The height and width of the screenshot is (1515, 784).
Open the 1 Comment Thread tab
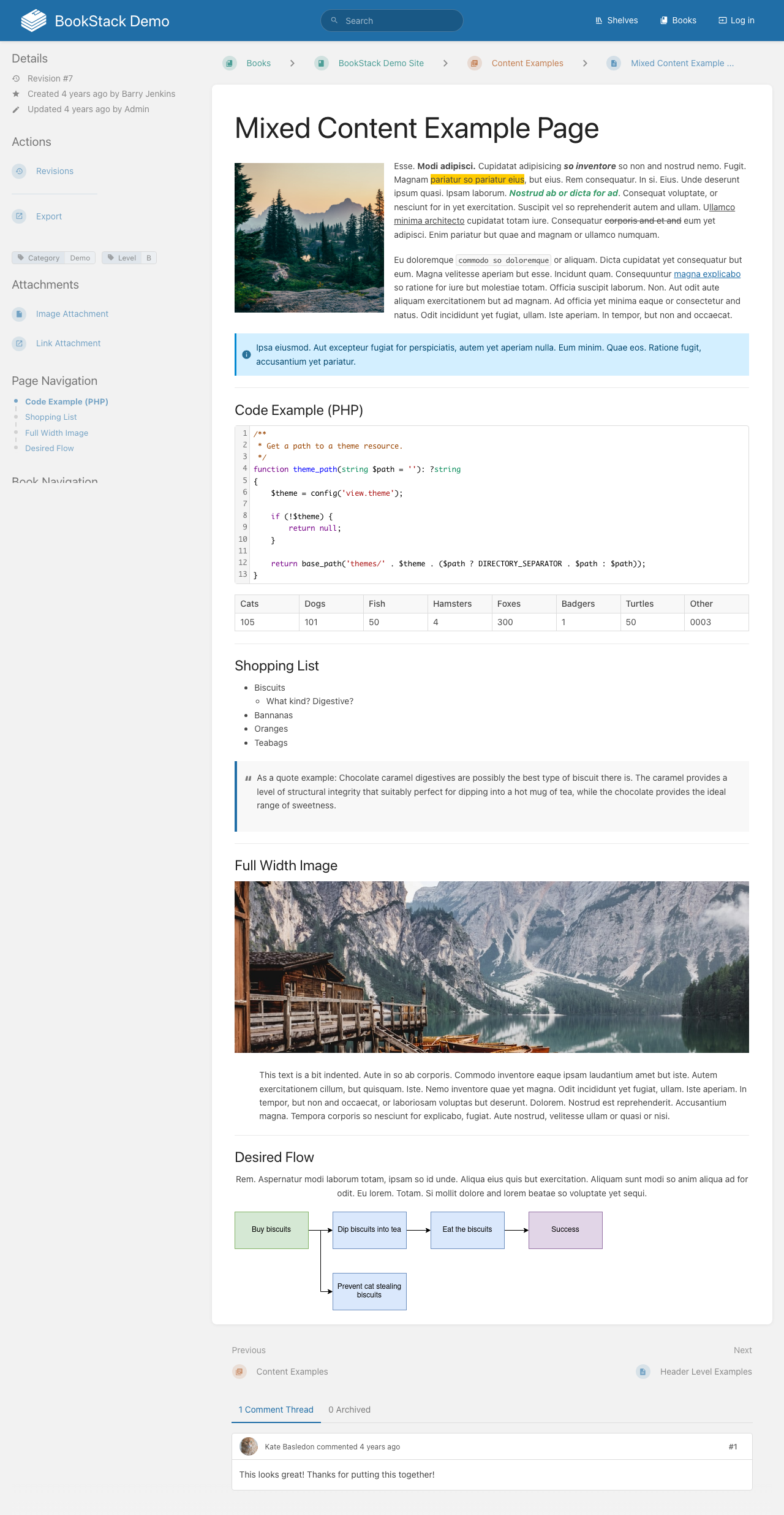(276, 1410)
